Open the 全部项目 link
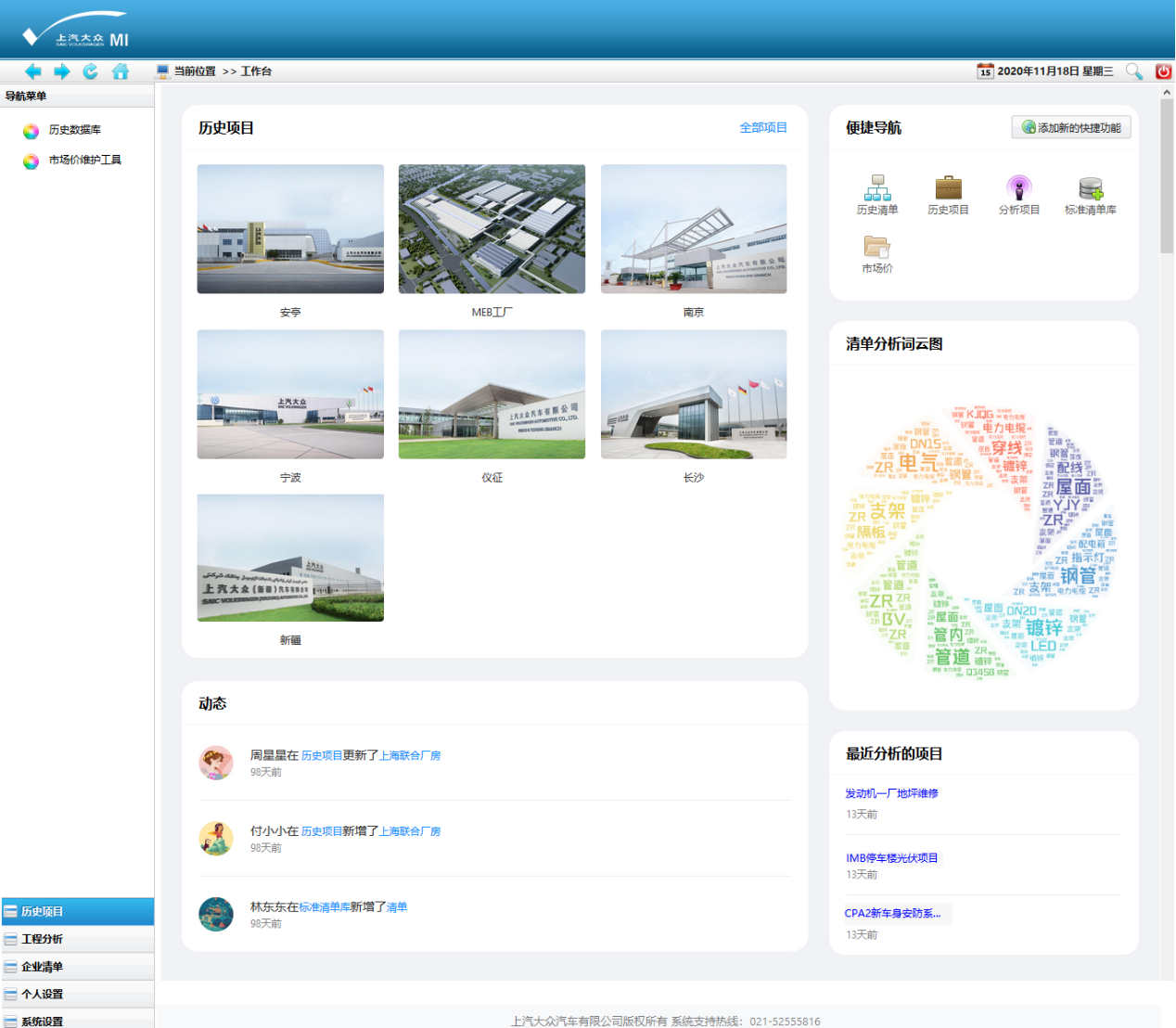Image resolution: width=1176 pixels, height=1028 pixels. tap(762, 128)
